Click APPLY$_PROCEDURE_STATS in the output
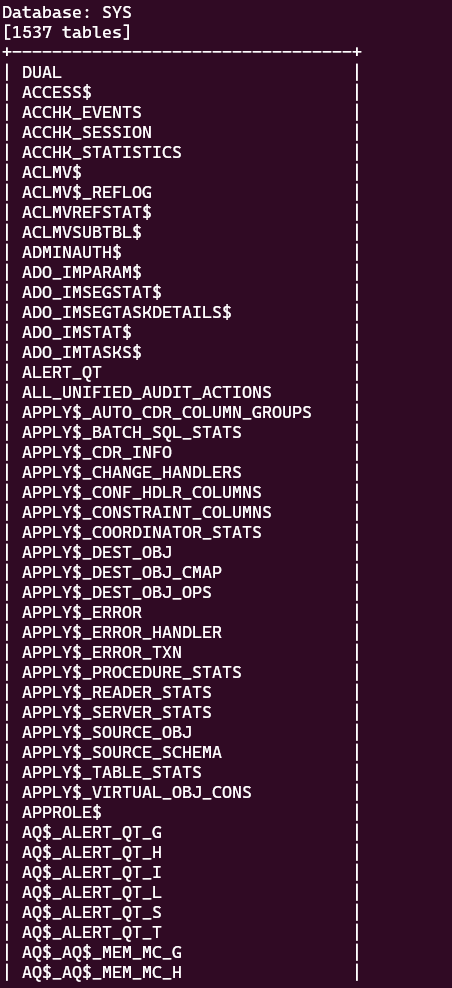 pyautogui.click(x=132, y=672)
